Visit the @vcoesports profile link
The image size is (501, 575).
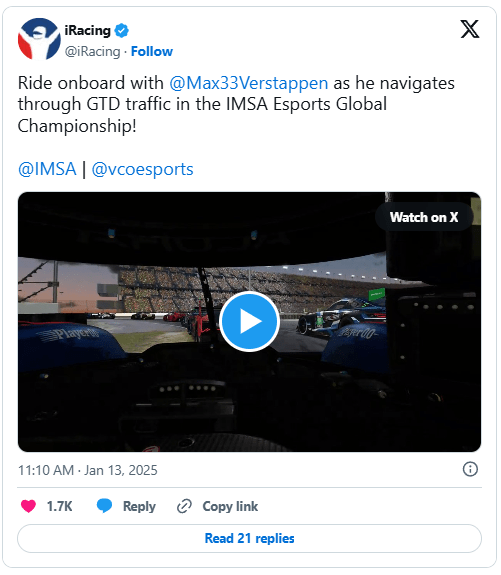pos(142,169)
